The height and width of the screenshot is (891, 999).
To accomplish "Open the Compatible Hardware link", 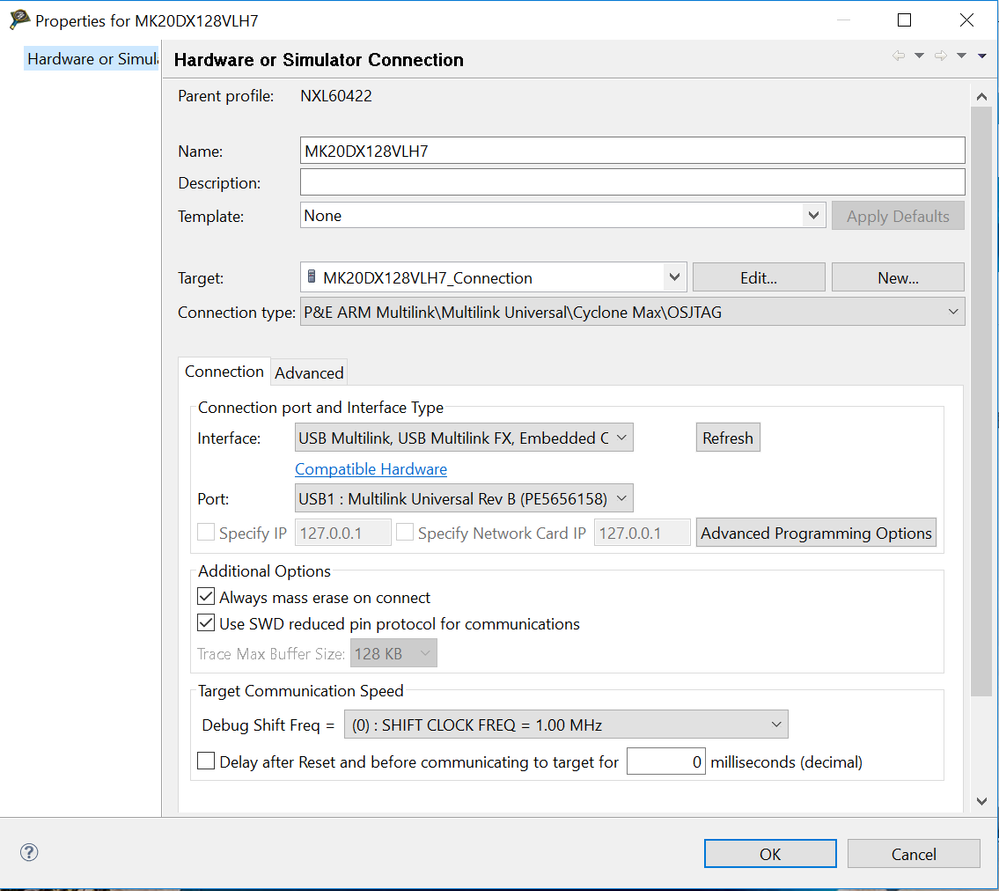I will [x=371, y=469].
